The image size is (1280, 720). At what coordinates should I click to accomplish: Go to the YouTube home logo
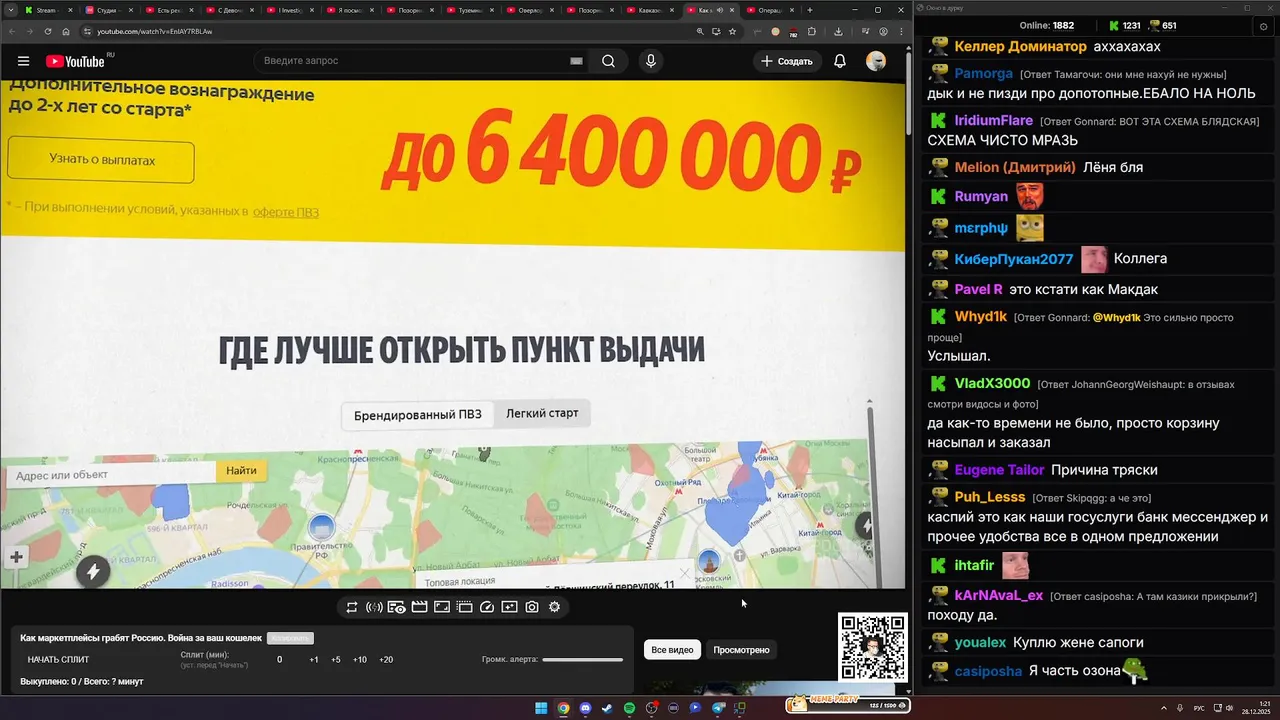click(76, 61)
